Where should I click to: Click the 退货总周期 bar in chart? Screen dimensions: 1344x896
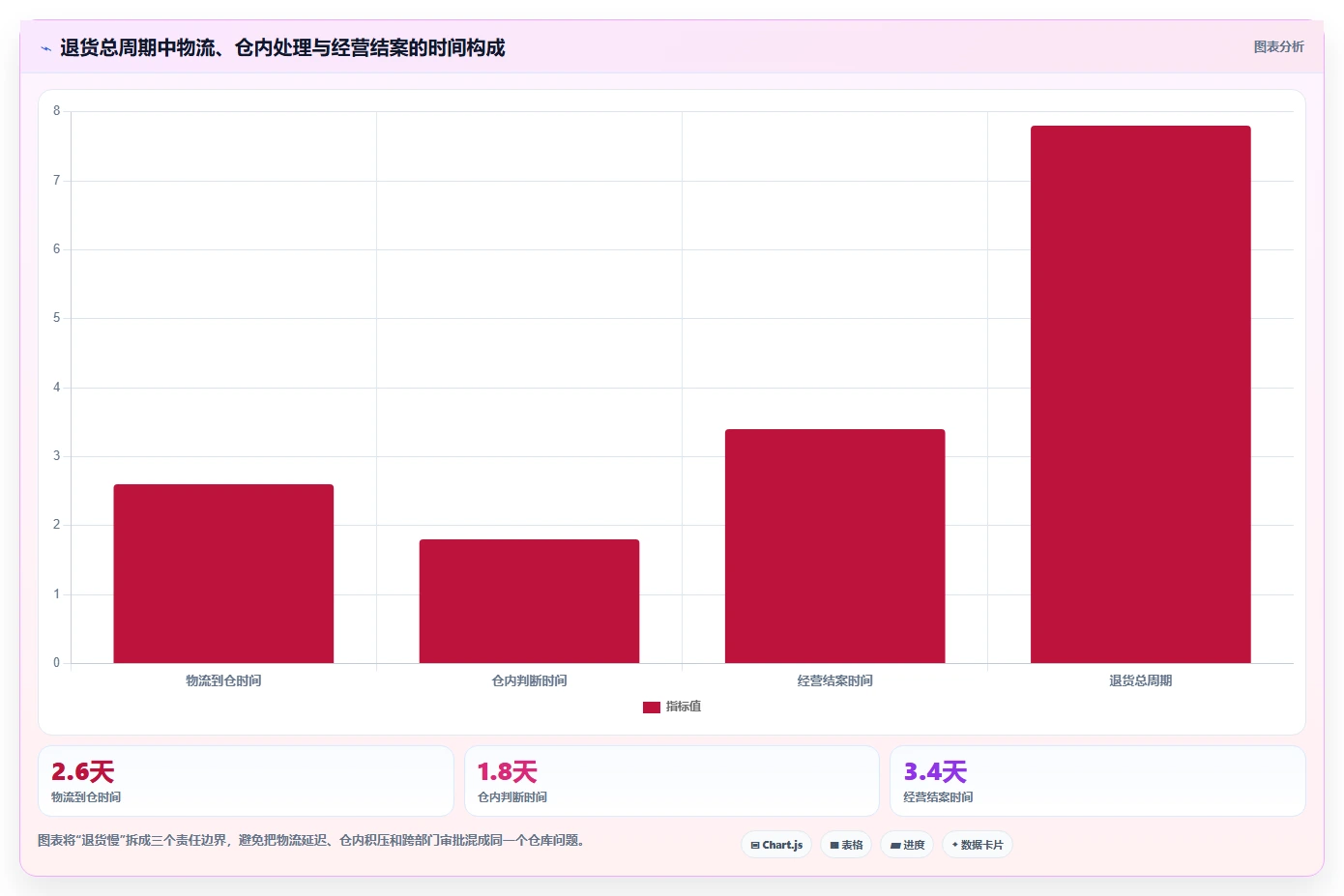pos(1140,394)
